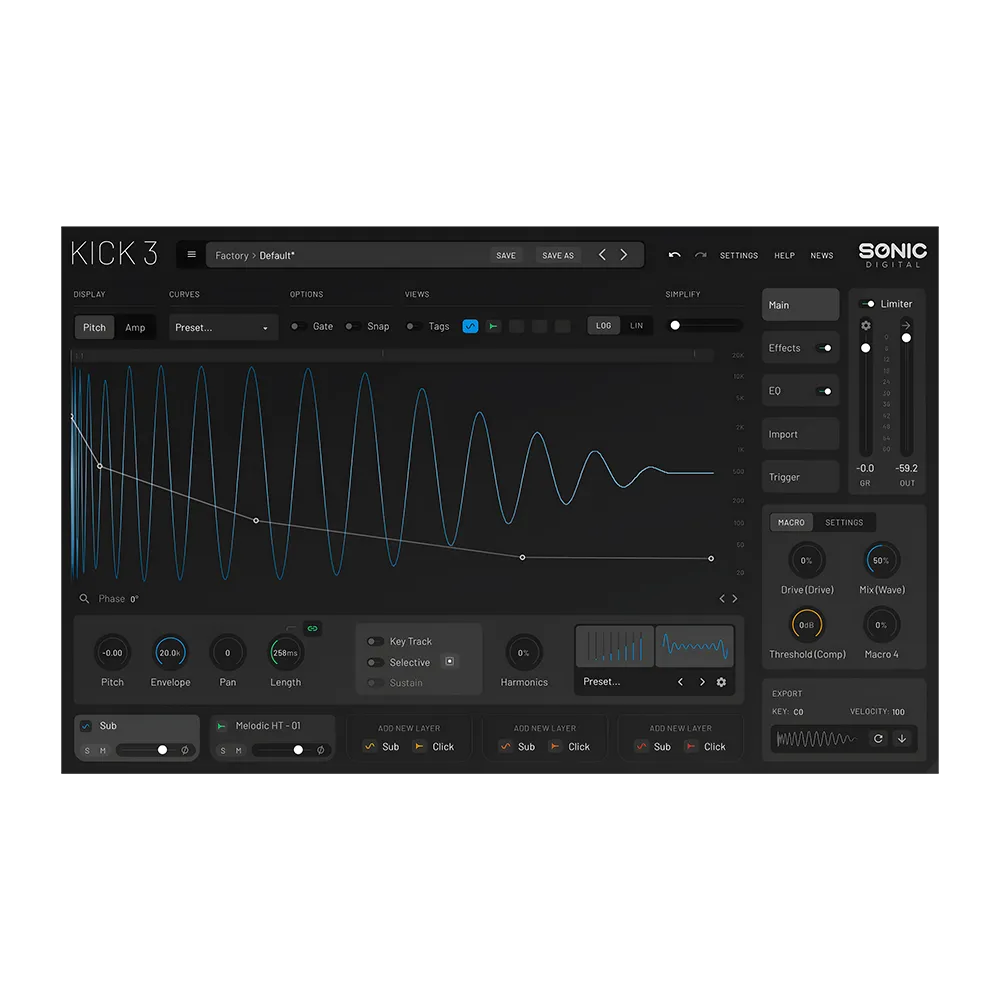
Task: Enable the Snap option toggle
Action: (x=352, y=327)
